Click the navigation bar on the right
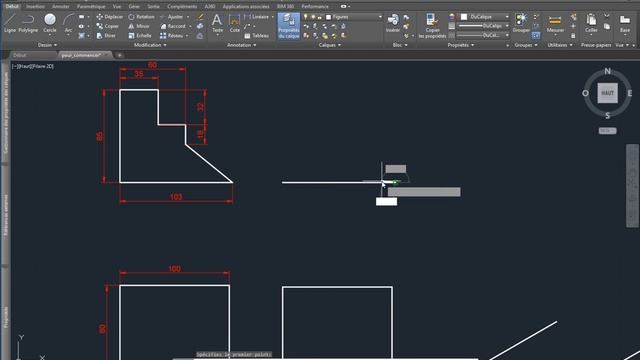Image resolution: width=640 pixels, height=360 pixels. [632, 186]
